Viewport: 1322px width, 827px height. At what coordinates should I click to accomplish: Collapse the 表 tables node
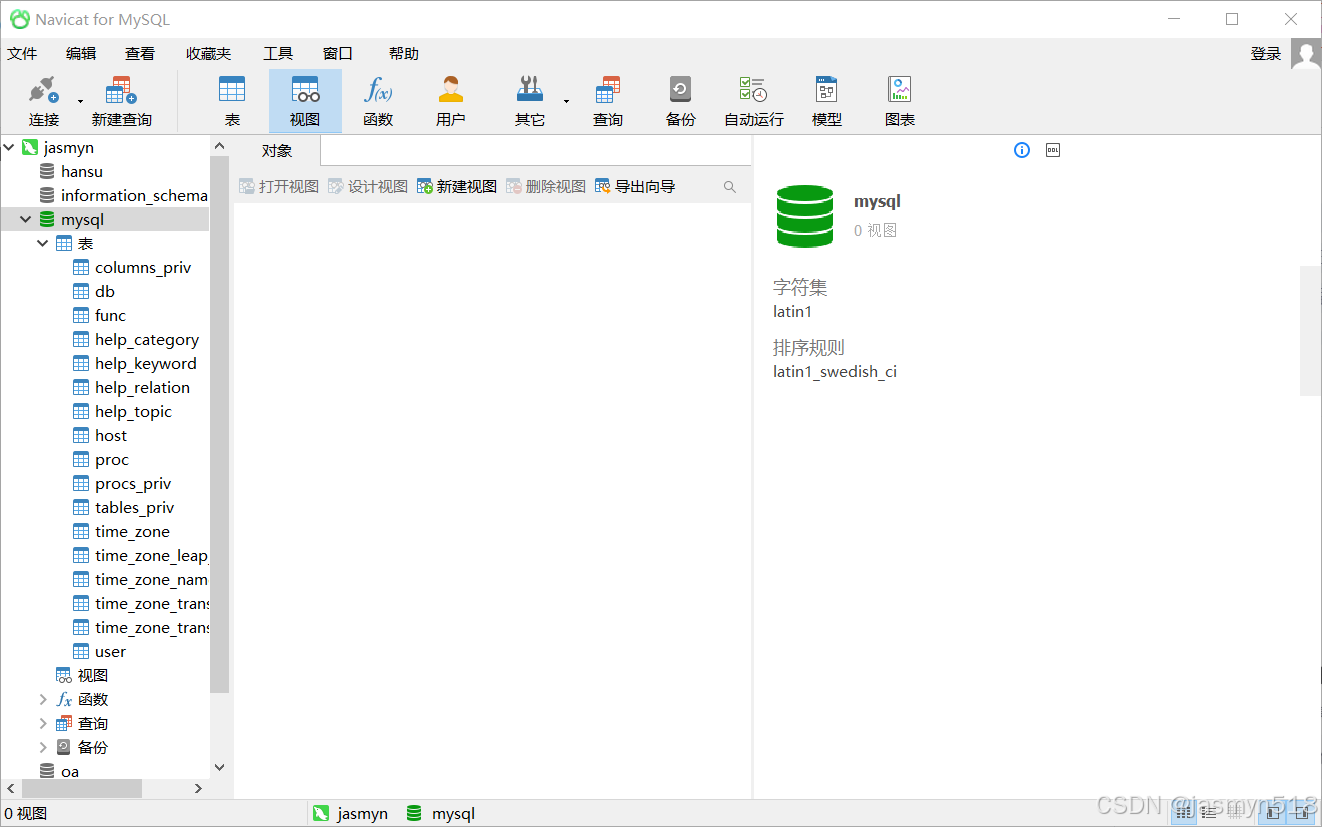point(43,244)
